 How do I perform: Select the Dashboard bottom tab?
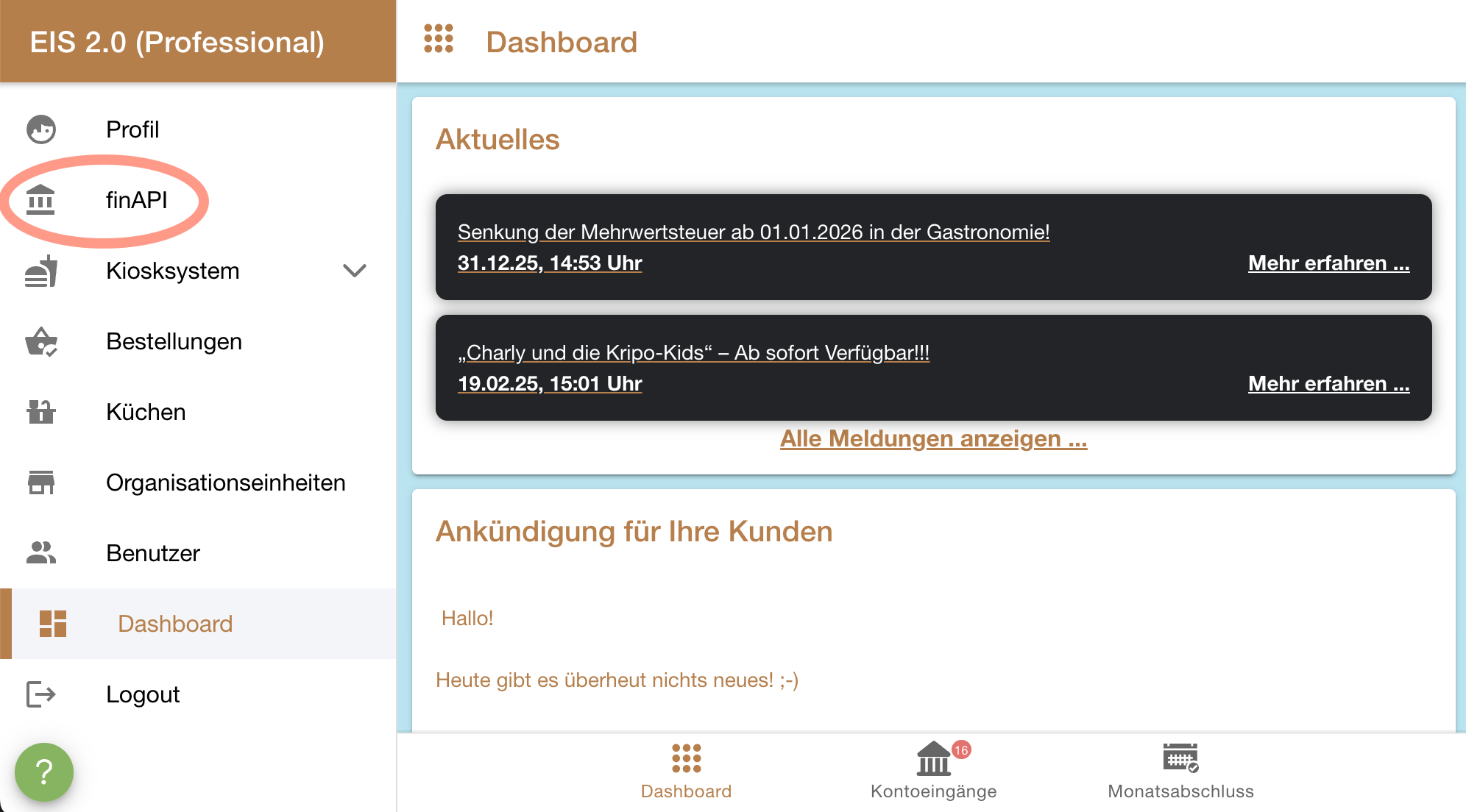(x=686, y=771)
